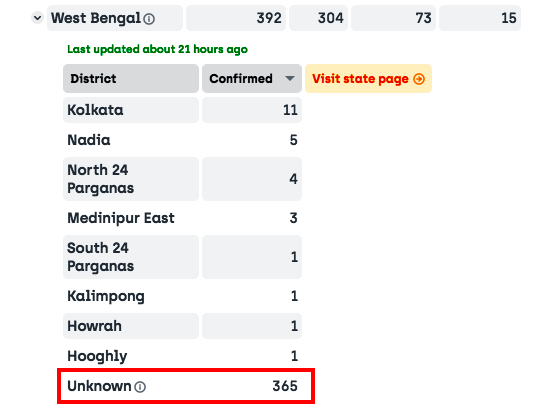The width and height of the screenshot is (549, 405).
Task: Select West Bengal state name
Action: point(96,18)
